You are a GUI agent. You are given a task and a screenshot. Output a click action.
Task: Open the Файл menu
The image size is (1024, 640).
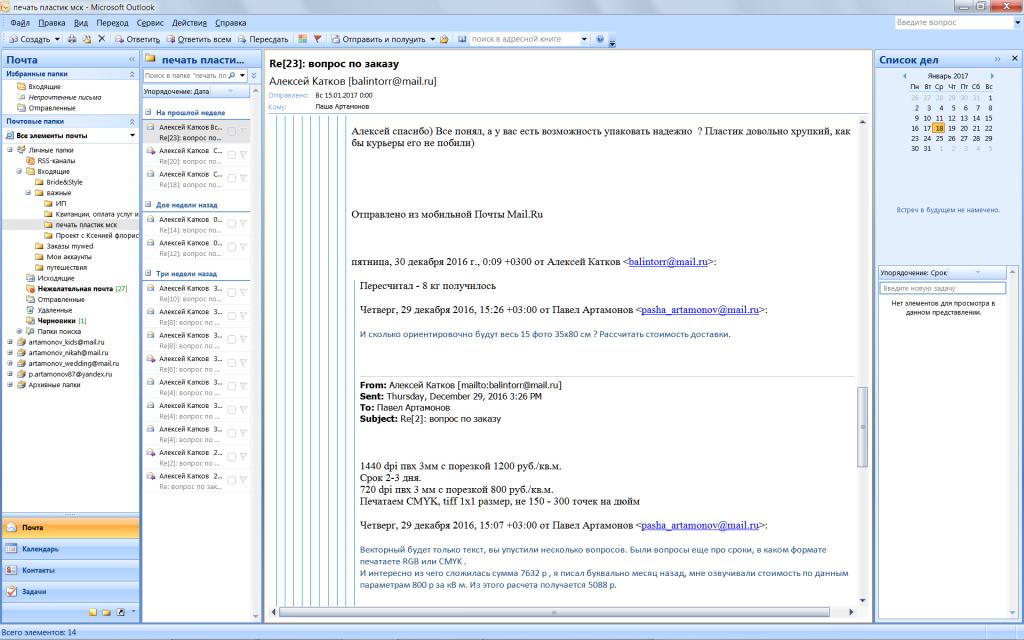(x=20, y=23)
